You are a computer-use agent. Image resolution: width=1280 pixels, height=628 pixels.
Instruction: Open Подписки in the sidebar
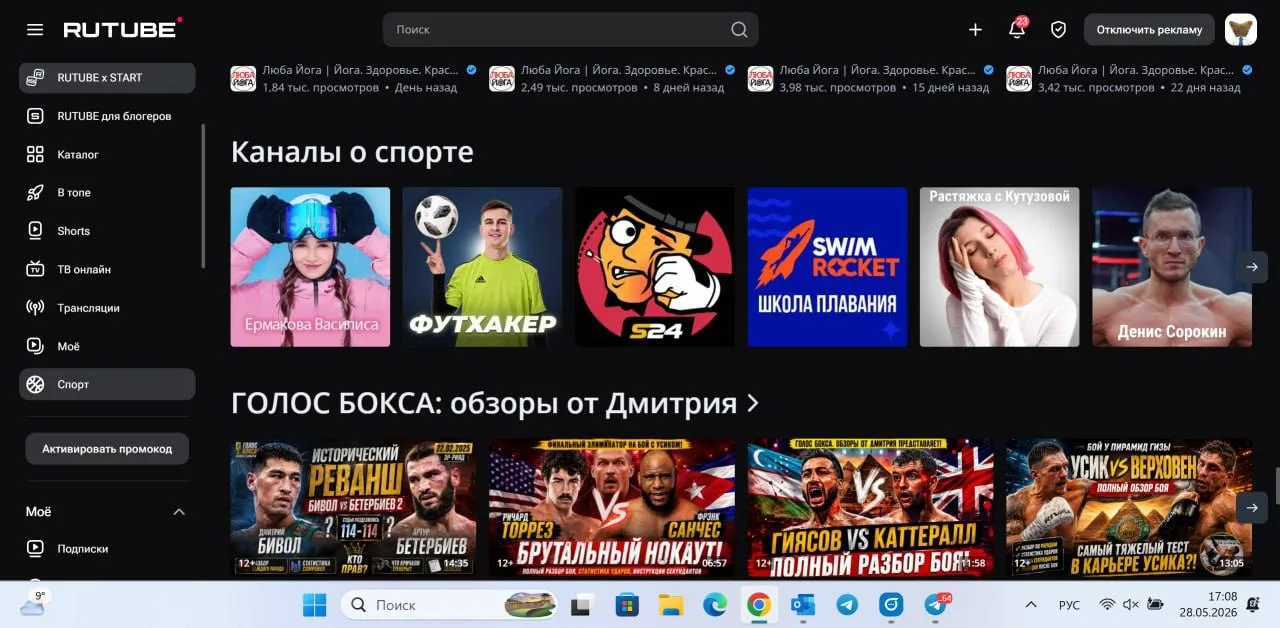(x=107, y=548)
